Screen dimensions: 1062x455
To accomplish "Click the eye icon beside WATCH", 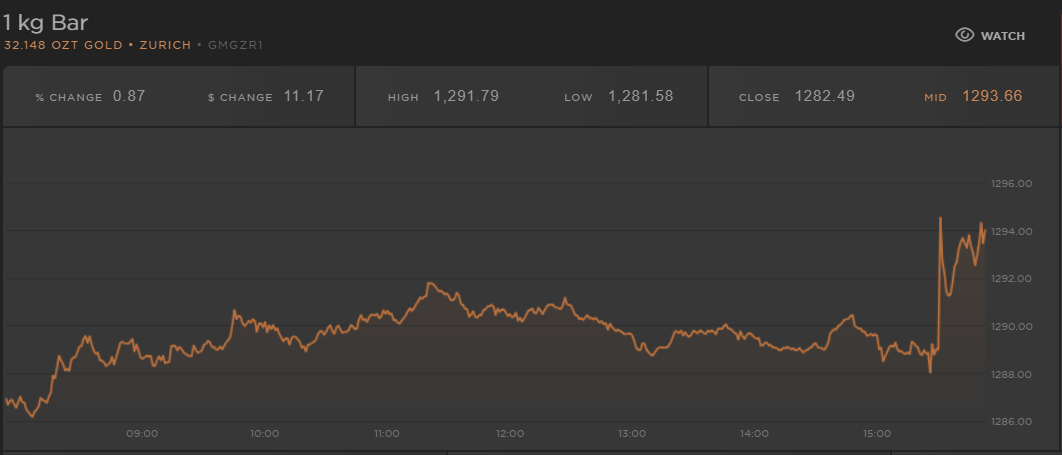I will coord(964,35).
